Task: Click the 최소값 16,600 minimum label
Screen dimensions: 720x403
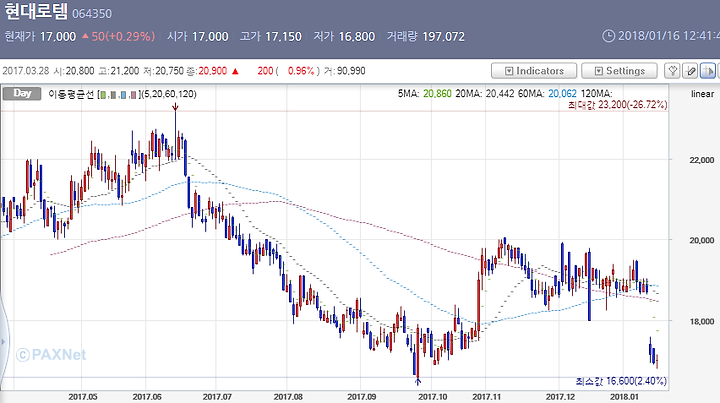Action: [x=621, y=381]
